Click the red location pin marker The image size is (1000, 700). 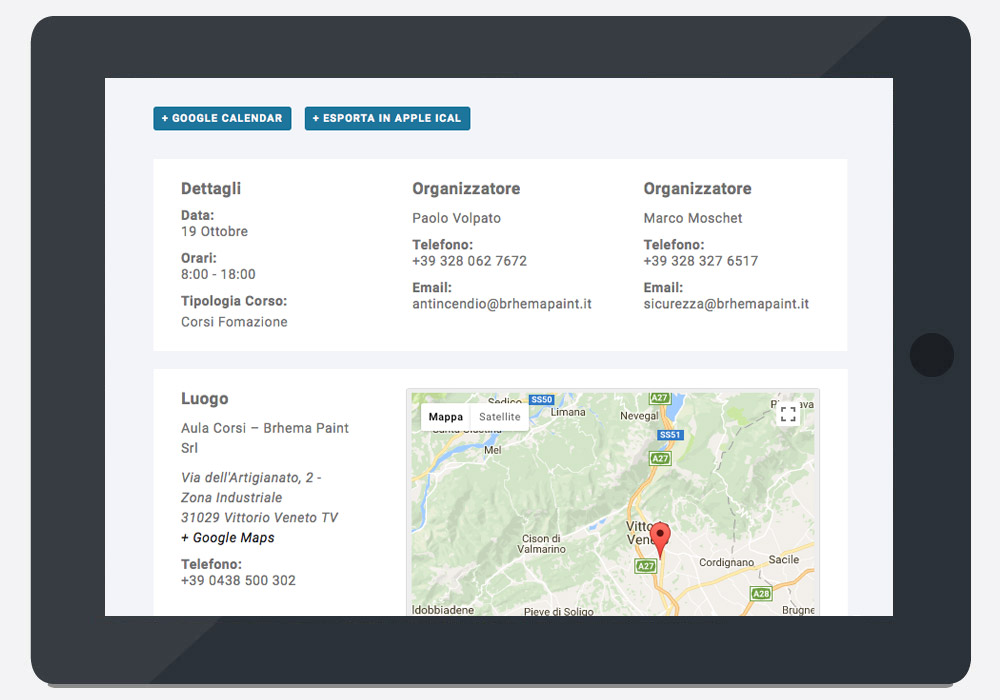click(x=660, y=538)
